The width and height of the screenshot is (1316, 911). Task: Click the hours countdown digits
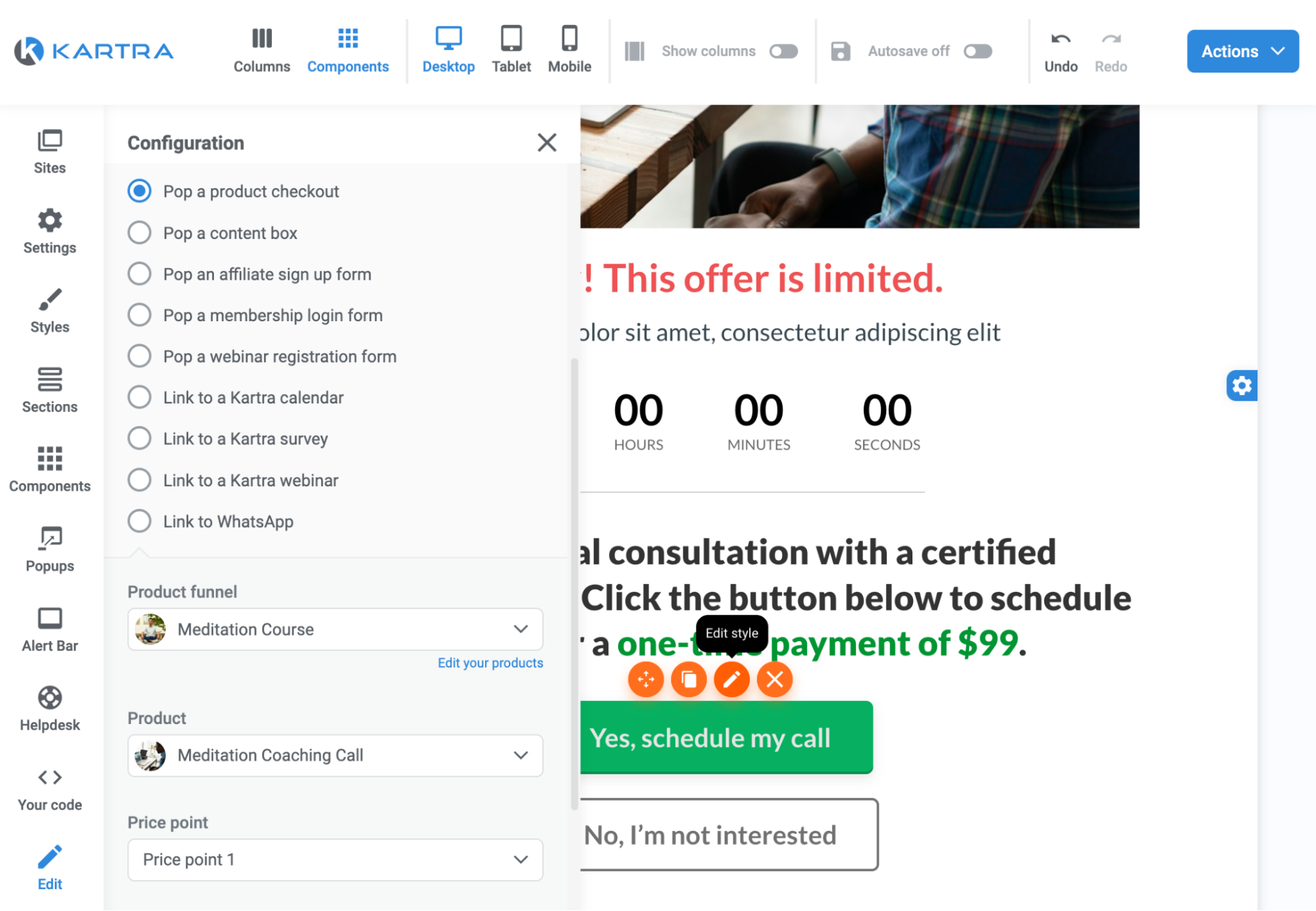pos(638,411)
